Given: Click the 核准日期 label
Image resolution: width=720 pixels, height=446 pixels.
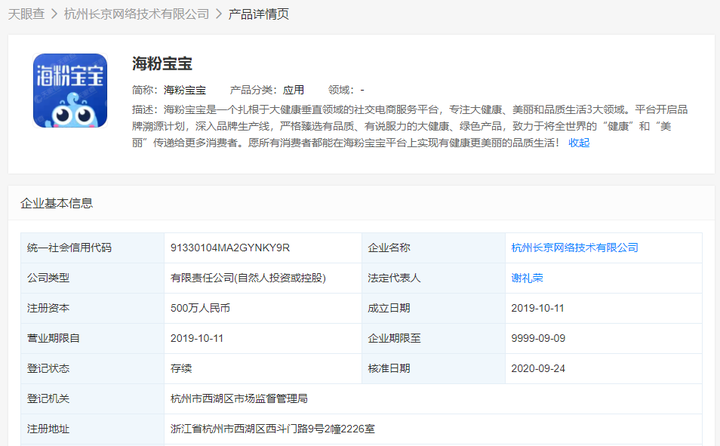Looking at the screenshot, I should point(388,368).
